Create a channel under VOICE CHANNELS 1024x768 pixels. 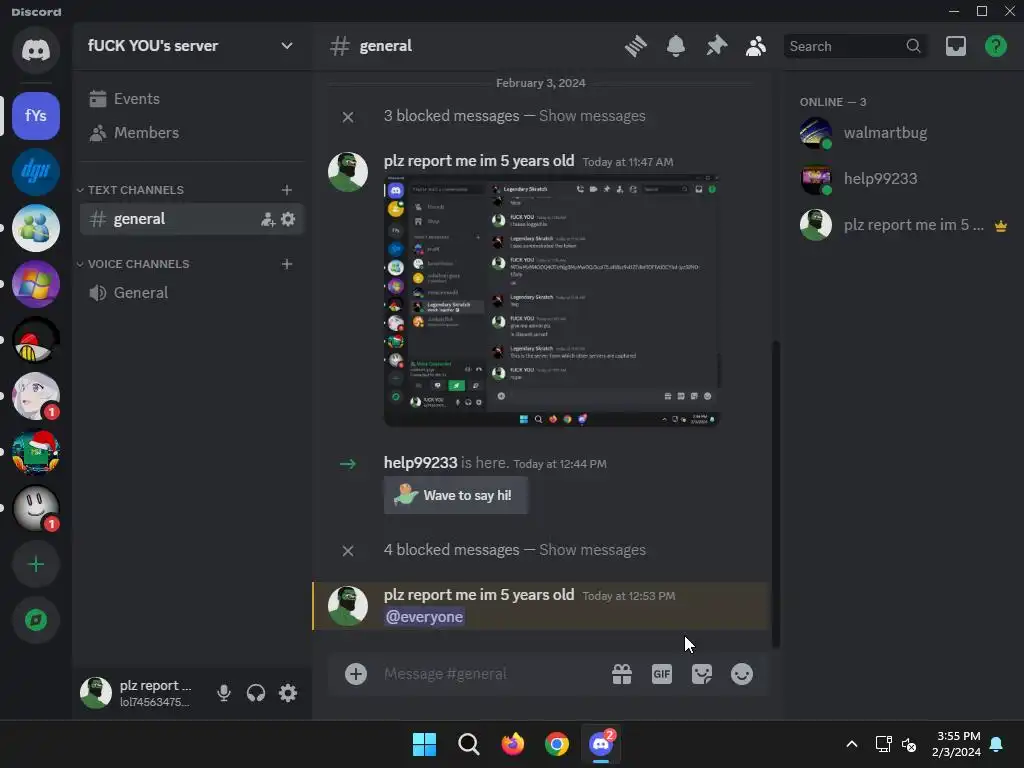[287, 264]
